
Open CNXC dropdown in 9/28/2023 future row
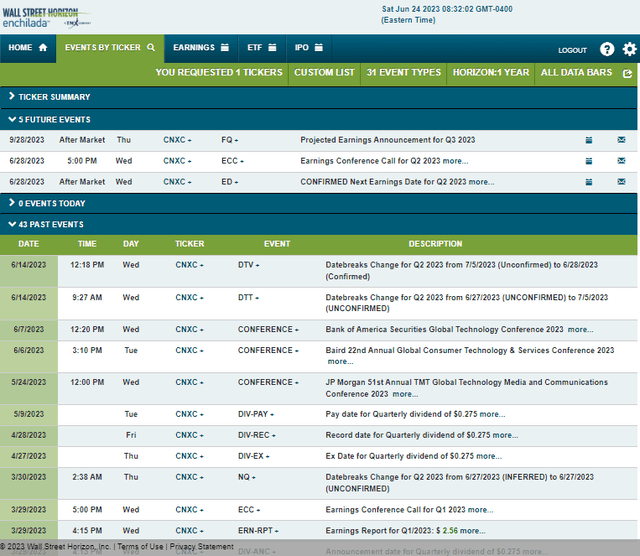point(177,140)
